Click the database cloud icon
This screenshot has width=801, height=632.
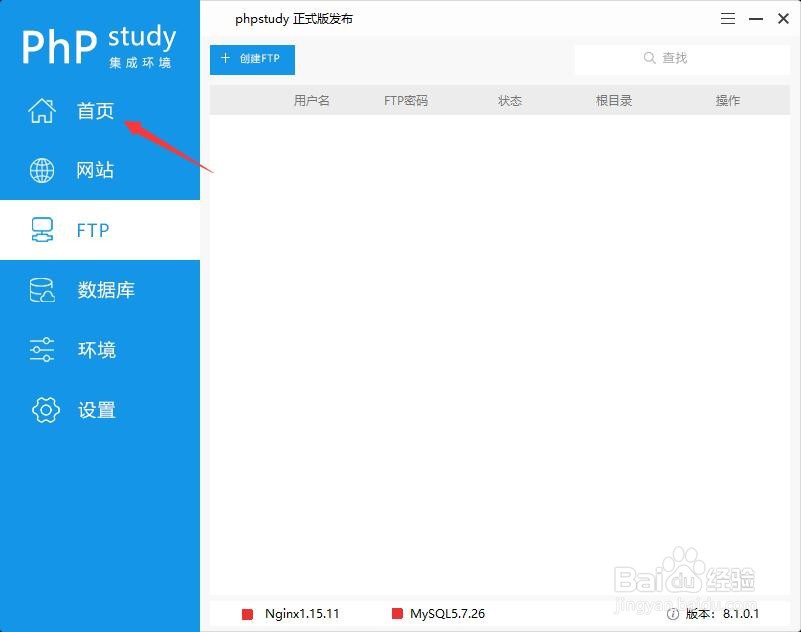pos(42,290)
